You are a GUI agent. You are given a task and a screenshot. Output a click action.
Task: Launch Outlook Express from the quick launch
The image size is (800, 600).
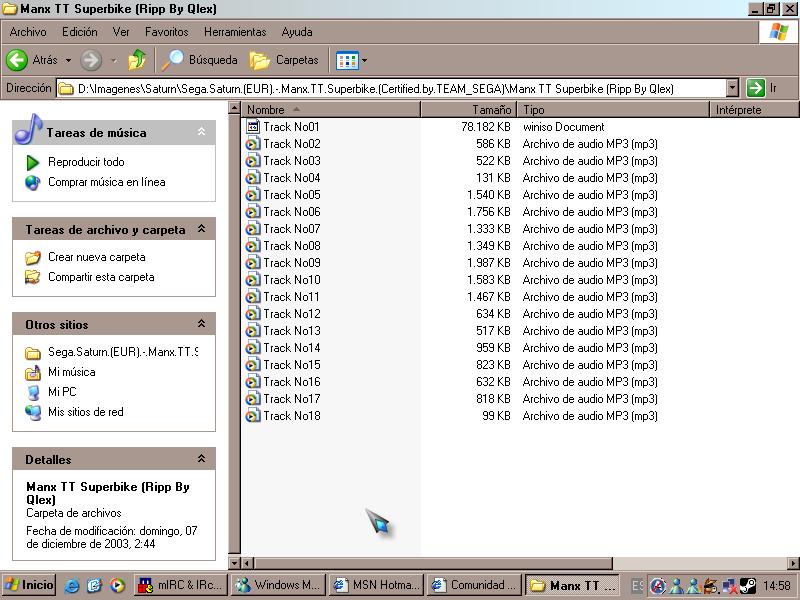[94, 585]
